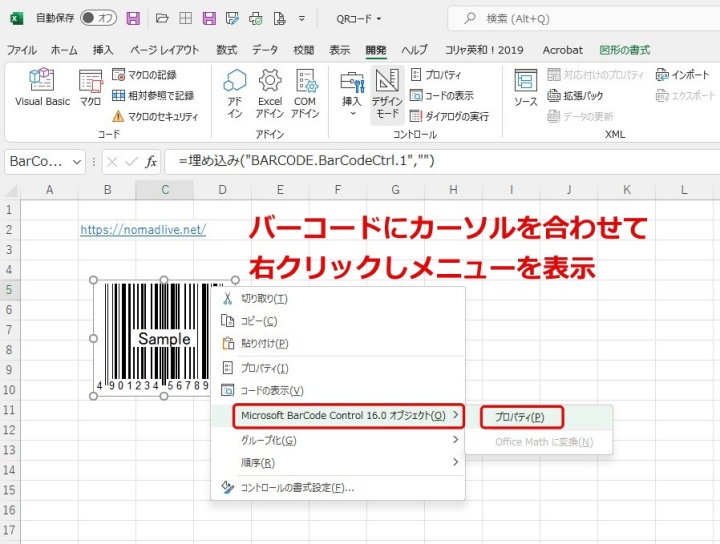The width and height of the screenshot is (720, 544).
Task: Switch to the 表示 tab
Action: 339,50
